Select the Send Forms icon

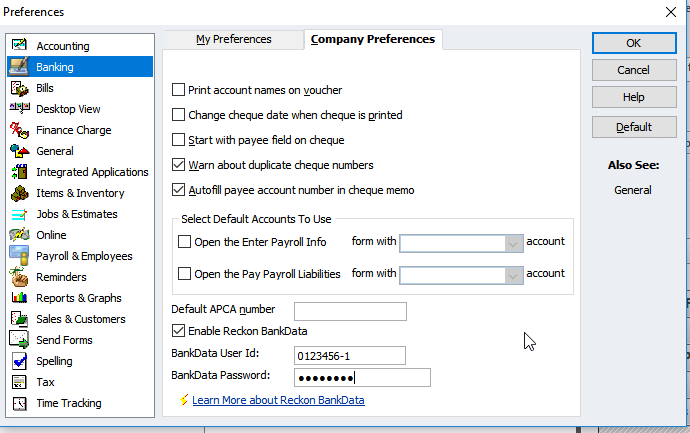click(x=19, y=340)
